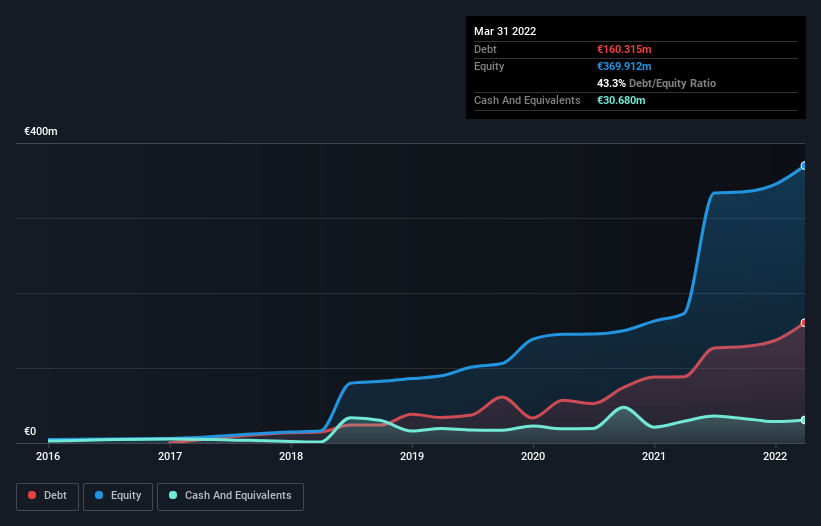Click the €160.315m debt value
The image size is (821, 526).
click(624, 49)
